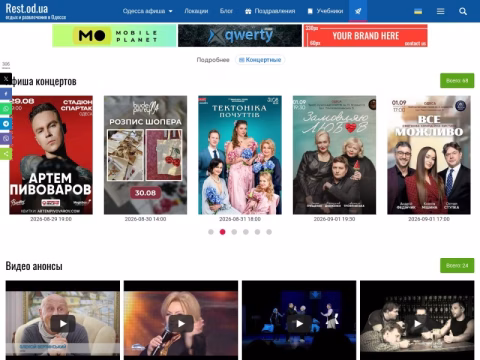Go to third carousel page dot

tap(234, 232)
